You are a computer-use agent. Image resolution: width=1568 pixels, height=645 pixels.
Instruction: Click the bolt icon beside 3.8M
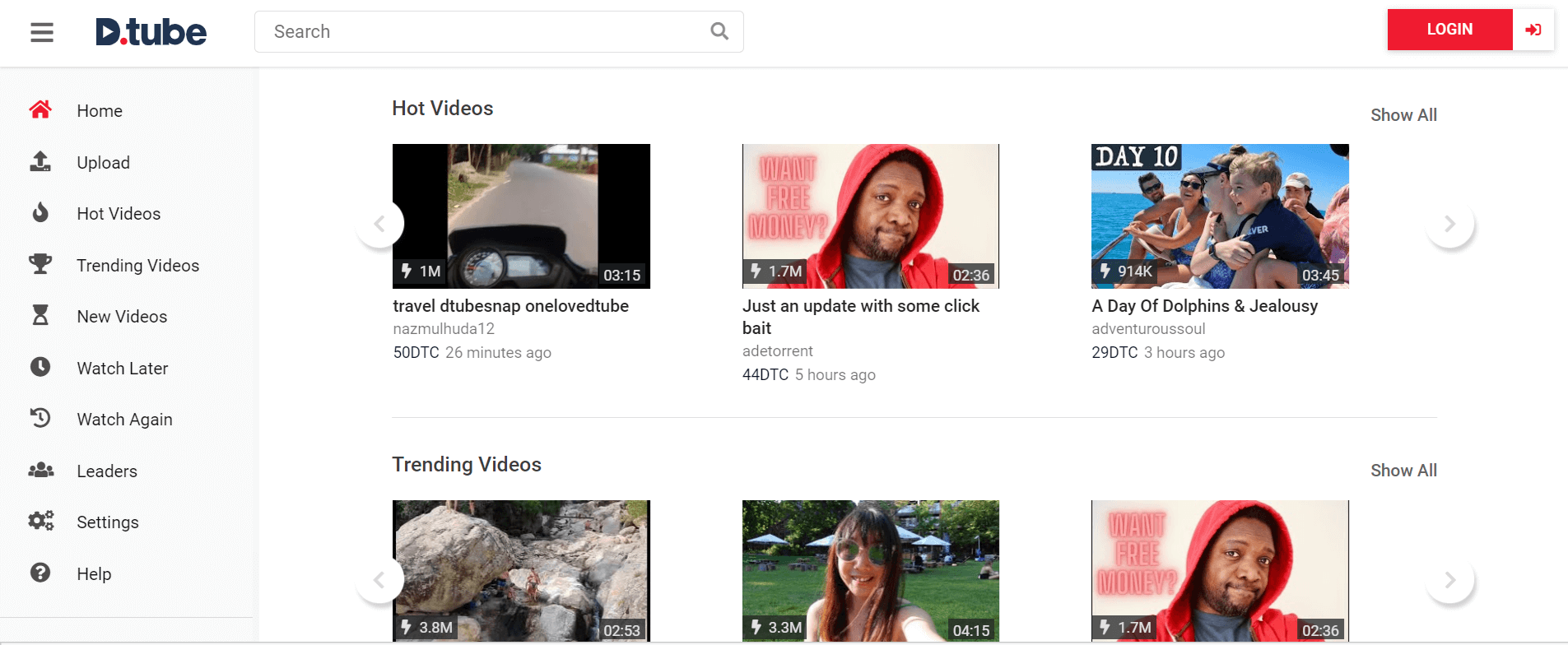[x=407, y=627]
